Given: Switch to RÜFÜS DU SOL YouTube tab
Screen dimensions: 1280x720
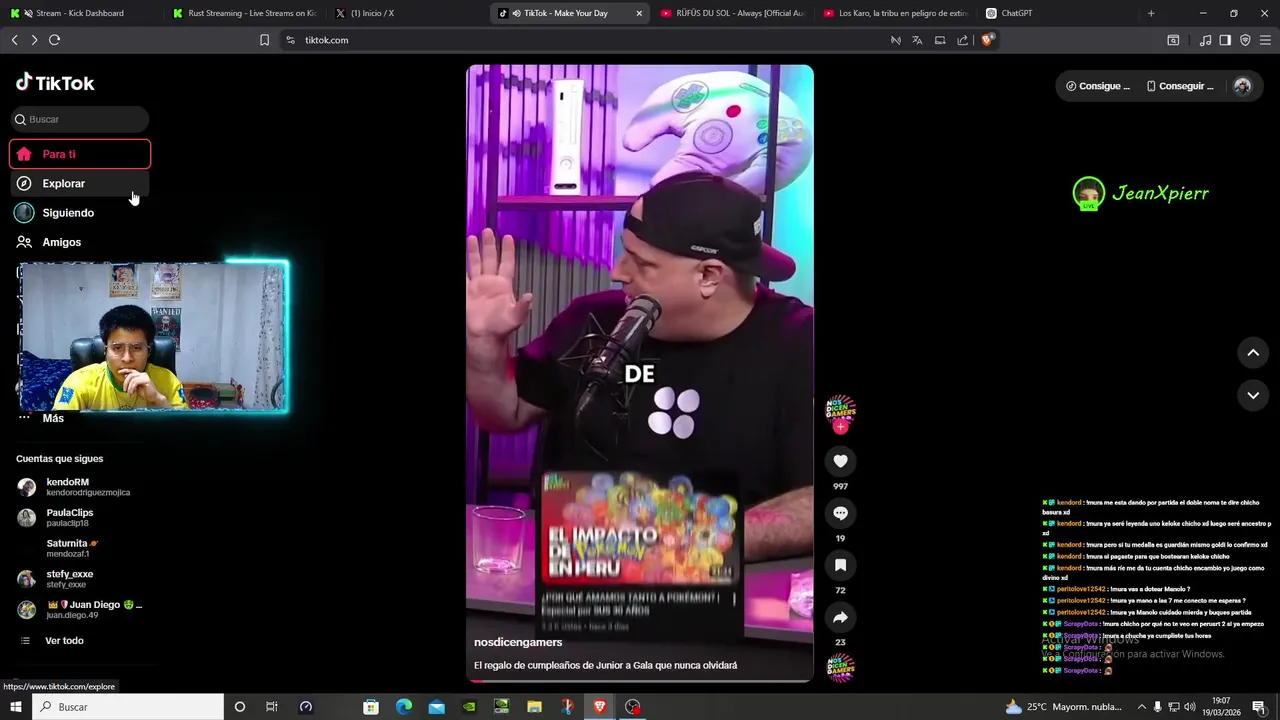Looking at the screenshot, I should tap(732, 13).
